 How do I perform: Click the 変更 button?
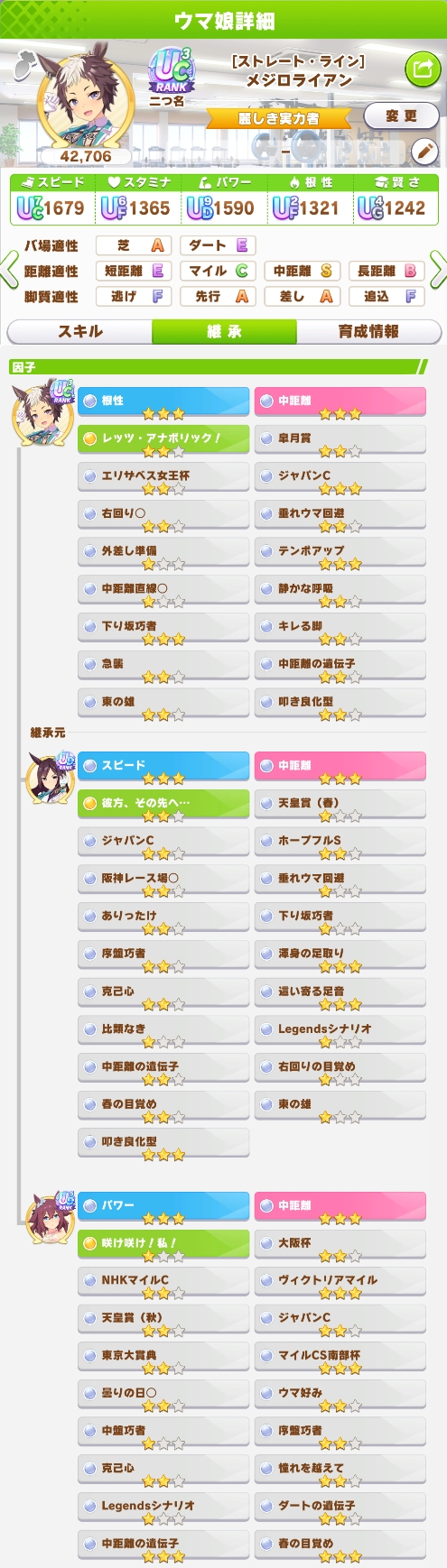[x=401, y=115]
